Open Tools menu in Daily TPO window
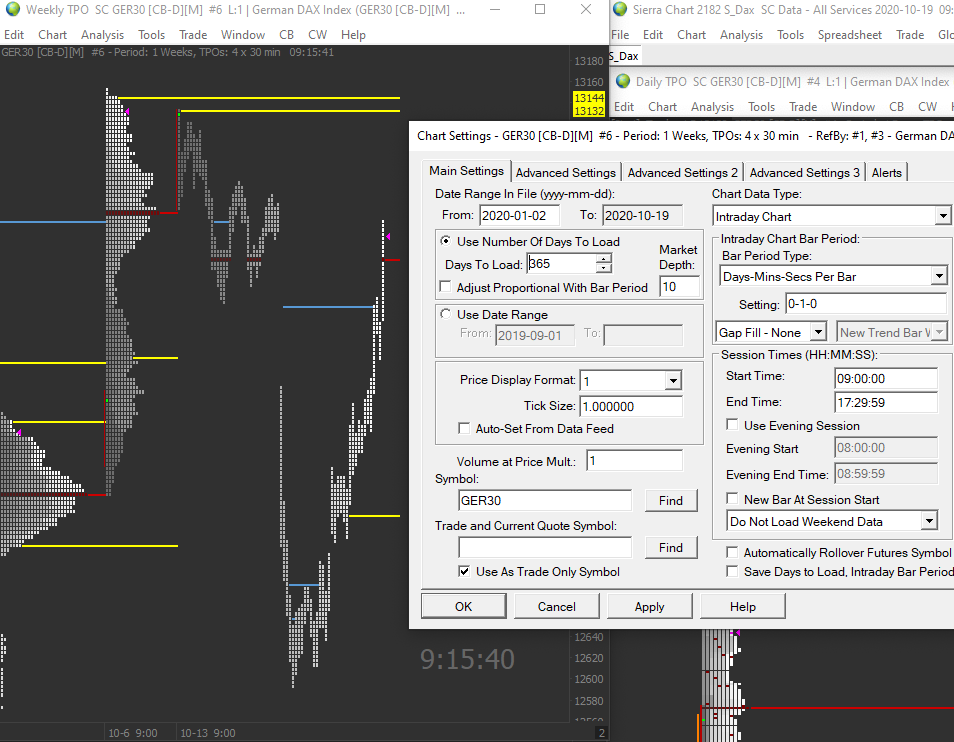954x742 pixels. (x=761, y=107)
